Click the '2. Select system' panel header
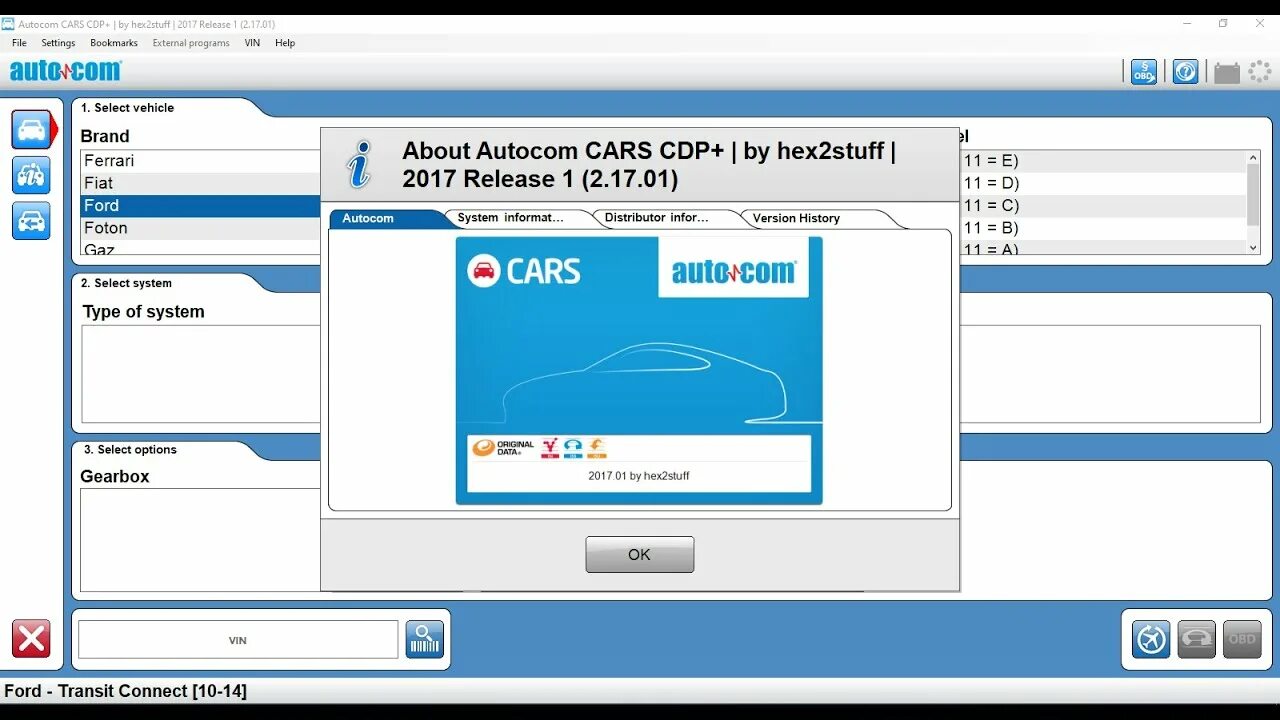Screen dimensions: 1280x720 coord(126,283)
